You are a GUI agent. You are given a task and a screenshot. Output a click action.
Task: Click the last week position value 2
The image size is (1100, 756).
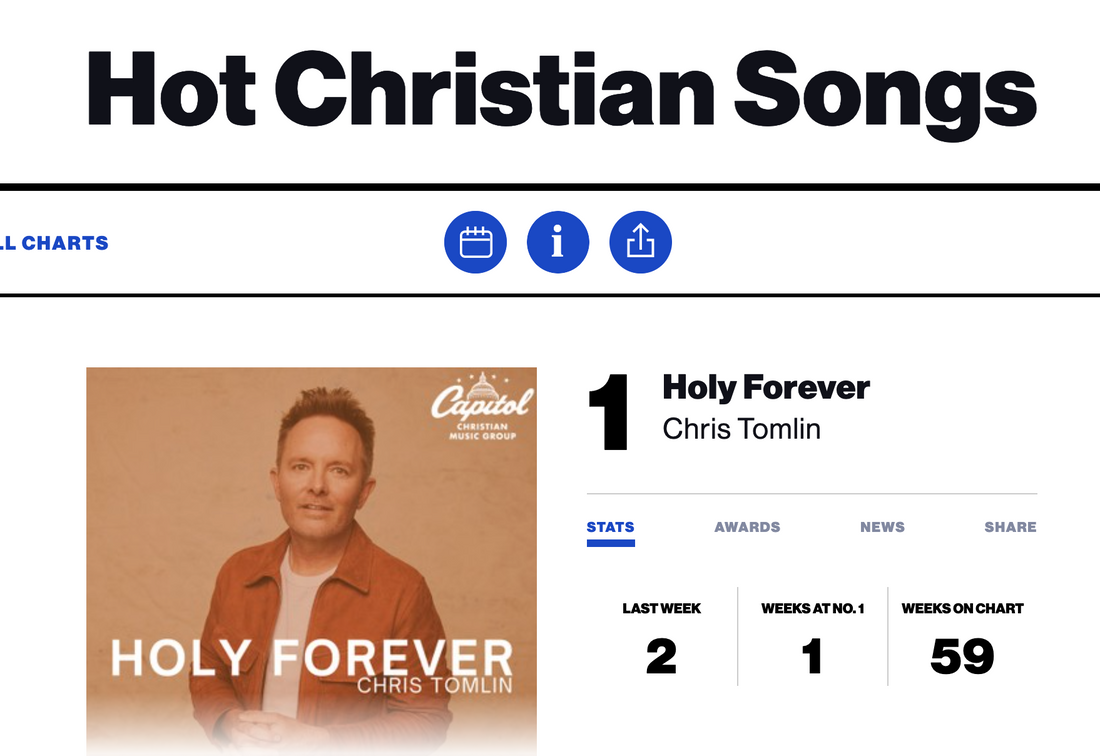tap(661, 657)
